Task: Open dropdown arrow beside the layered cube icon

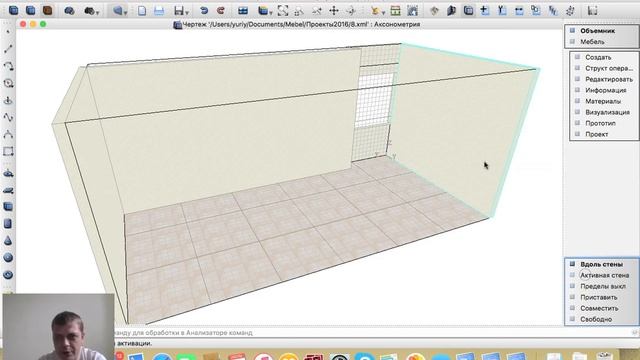Action: tap(271, 13)
